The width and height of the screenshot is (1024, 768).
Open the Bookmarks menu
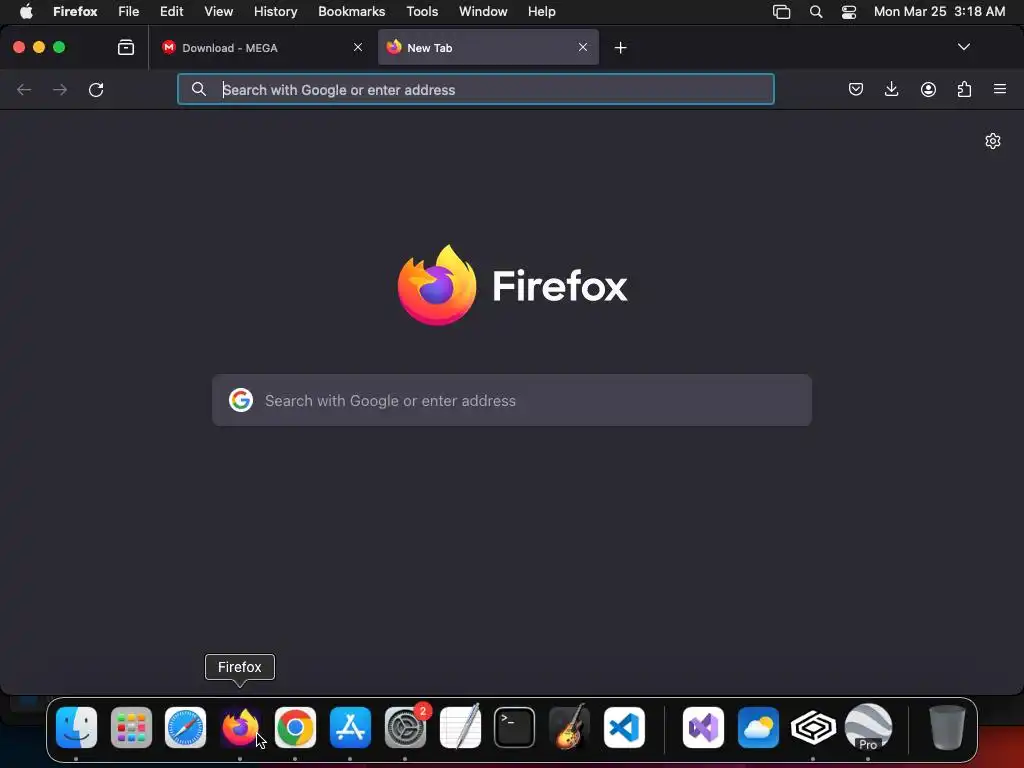point(351,12)
